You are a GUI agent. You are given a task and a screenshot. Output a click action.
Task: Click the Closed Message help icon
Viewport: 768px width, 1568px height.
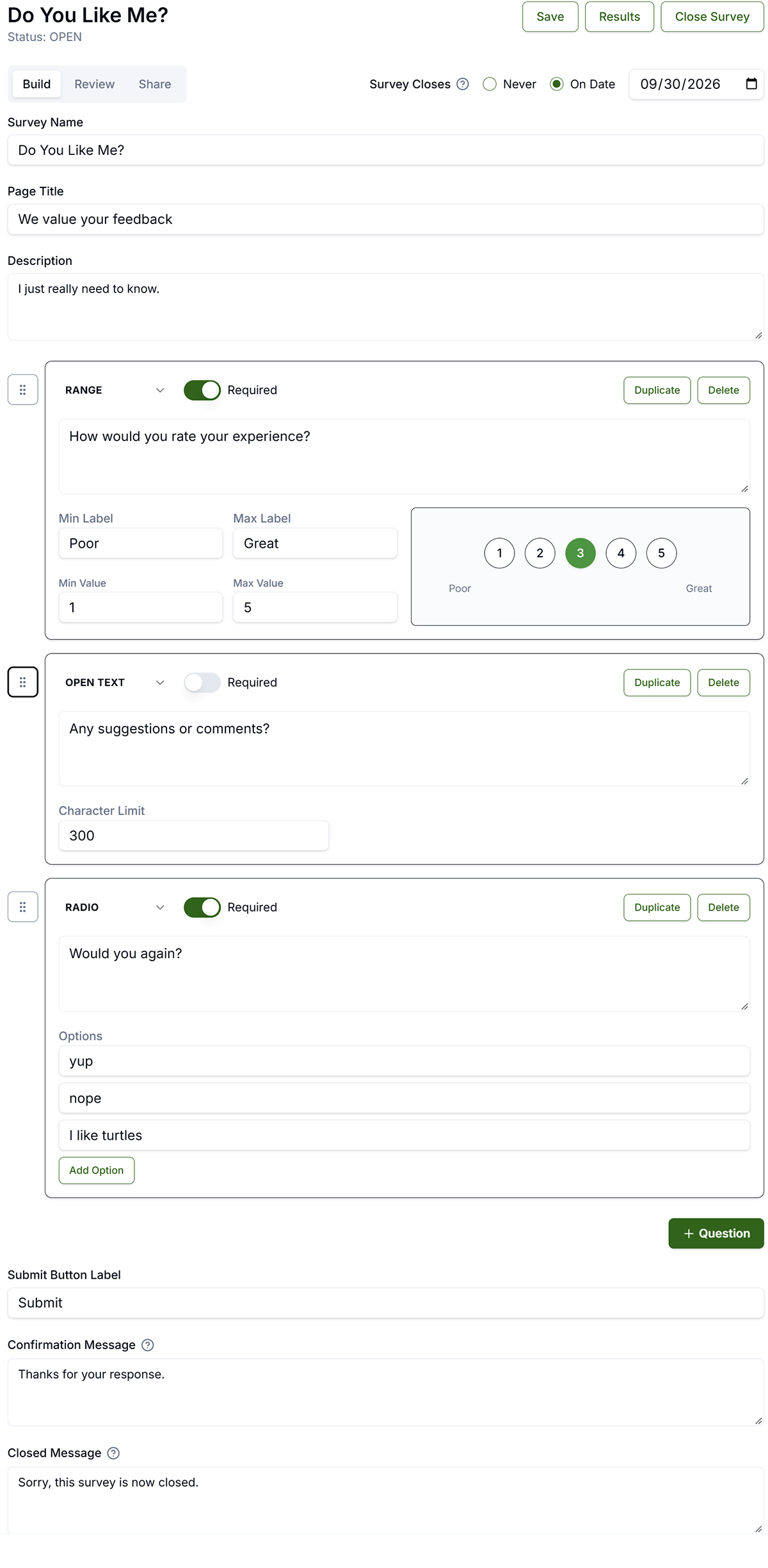coord(113,1453)
